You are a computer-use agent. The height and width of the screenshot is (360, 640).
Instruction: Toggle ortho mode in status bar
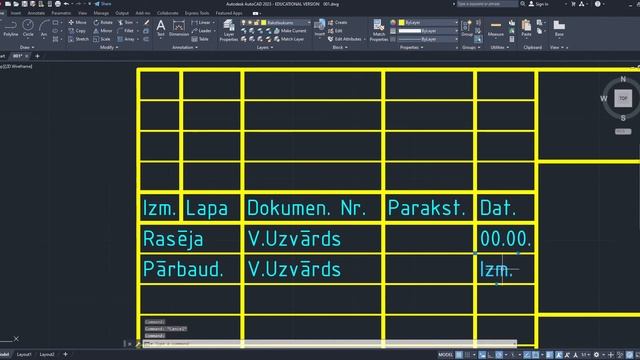pos(491,355)
